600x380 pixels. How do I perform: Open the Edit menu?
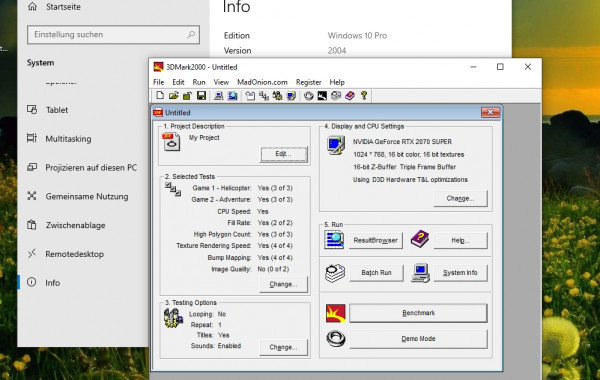tap(178, 82)
